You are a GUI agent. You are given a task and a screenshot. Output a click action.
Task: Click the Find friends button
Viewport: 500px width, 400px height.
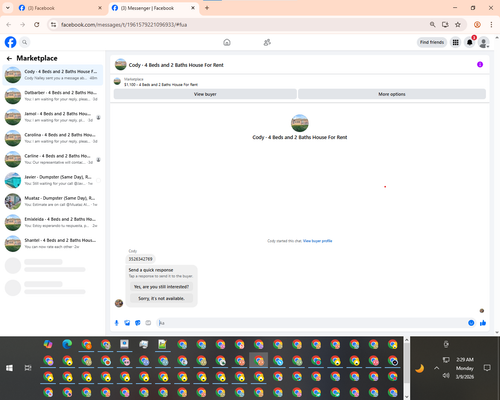click(x=432, y=42)
